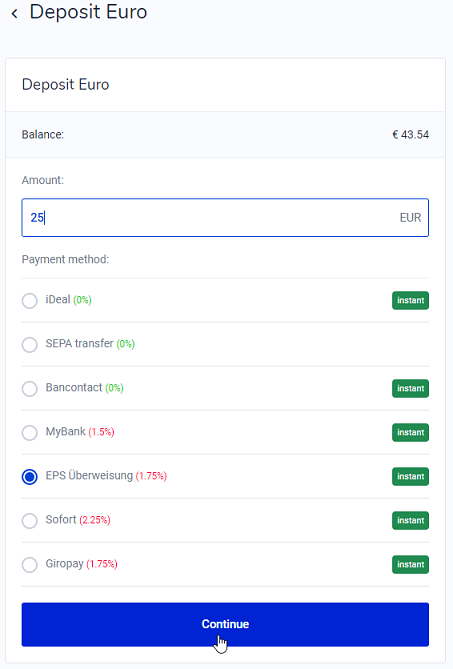Click the blue Continue button
The height and width of the screenshot is (669, 453).
click(225, 624)
